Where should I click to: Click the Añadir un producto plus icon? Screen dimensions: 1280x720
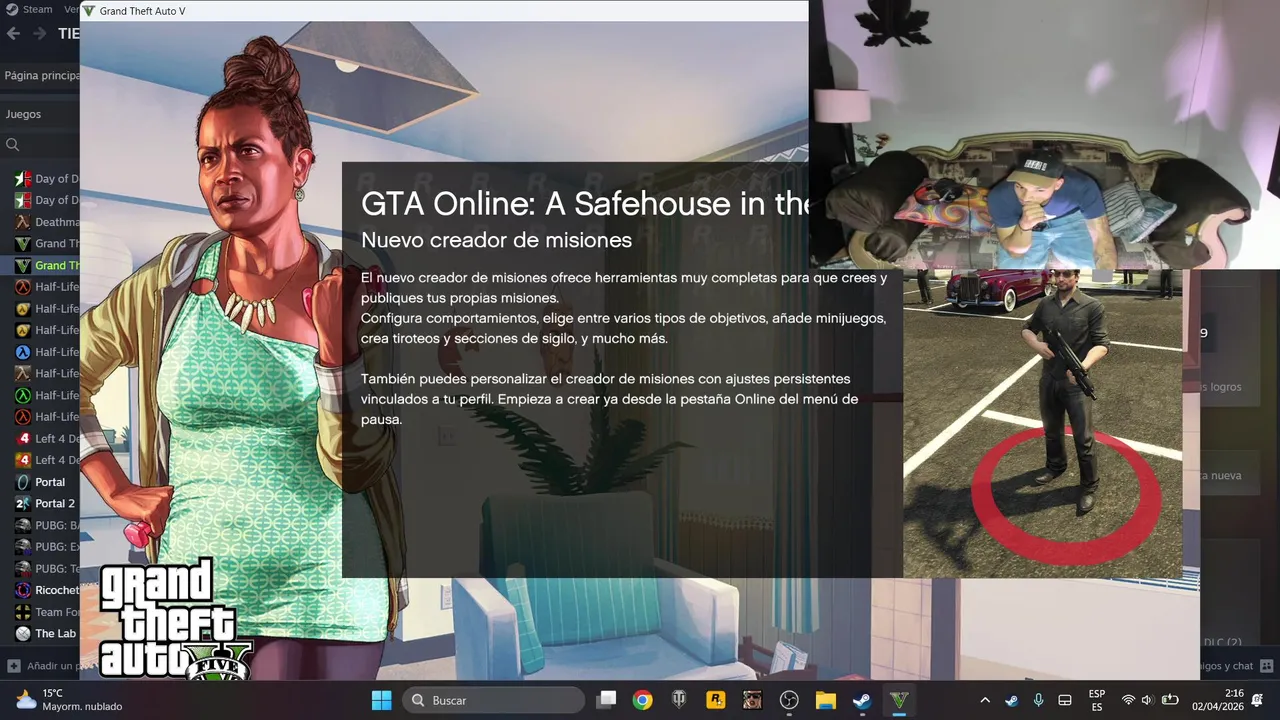[13, 665]
